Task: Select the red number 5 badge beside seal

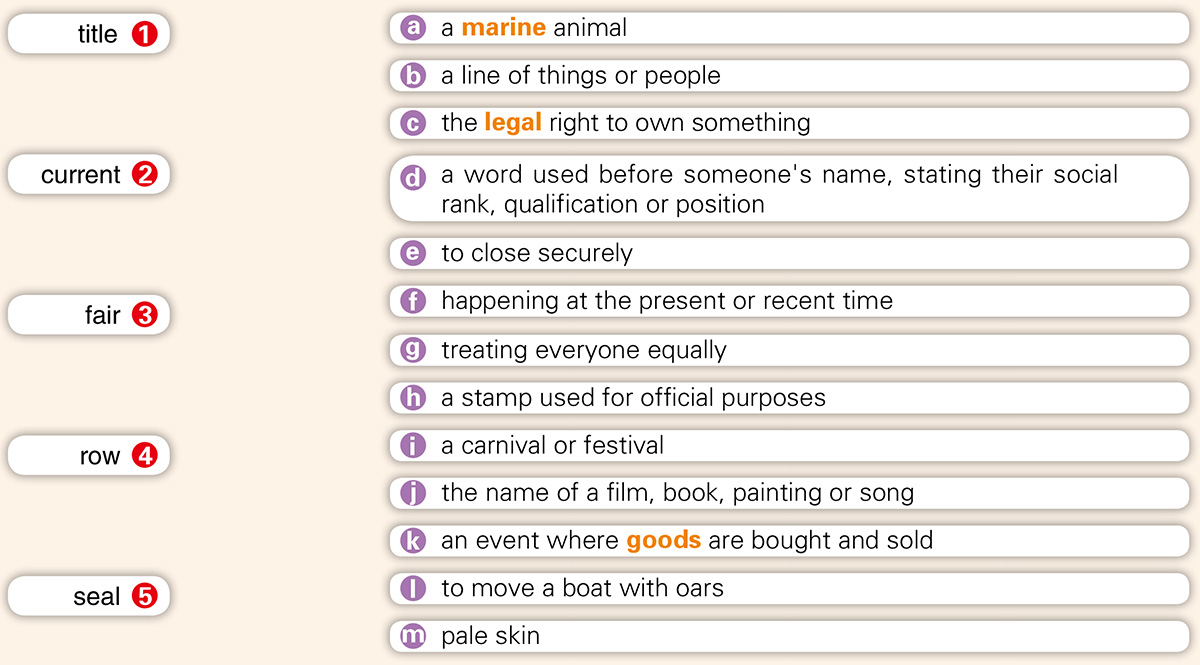Action: click(145, 597)
